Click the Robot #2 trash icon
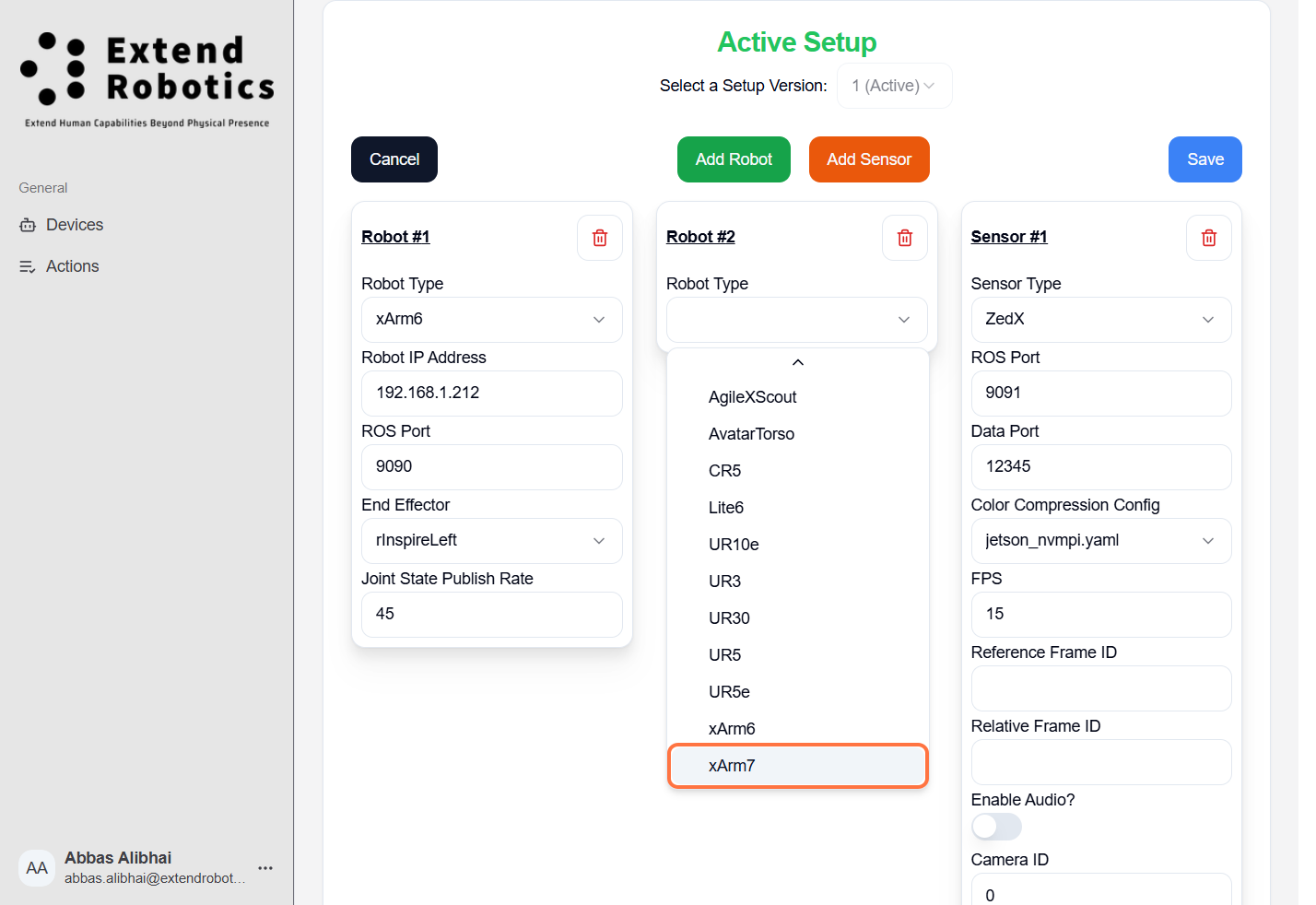Image resolution: width=1316 pixels, height=905 pixels. point(904,238)
